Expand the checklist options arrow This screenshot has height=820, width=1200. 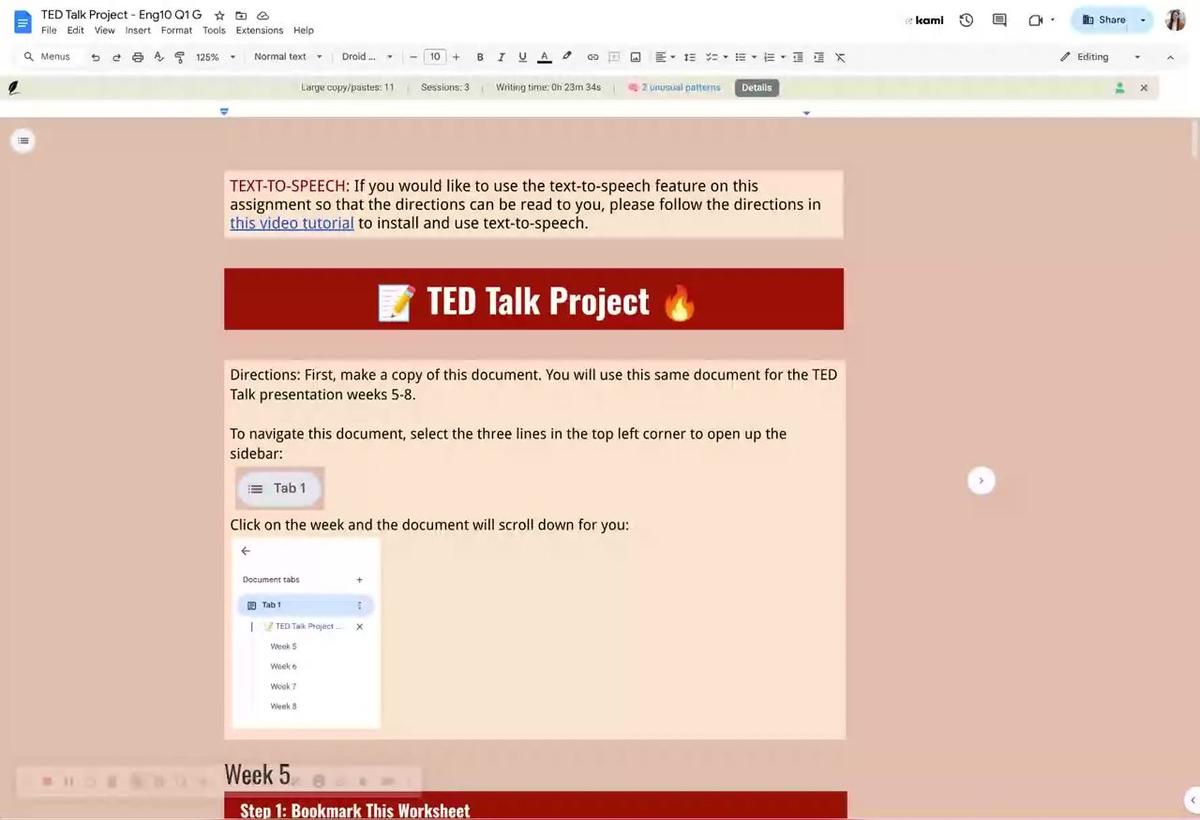point(725,57)
